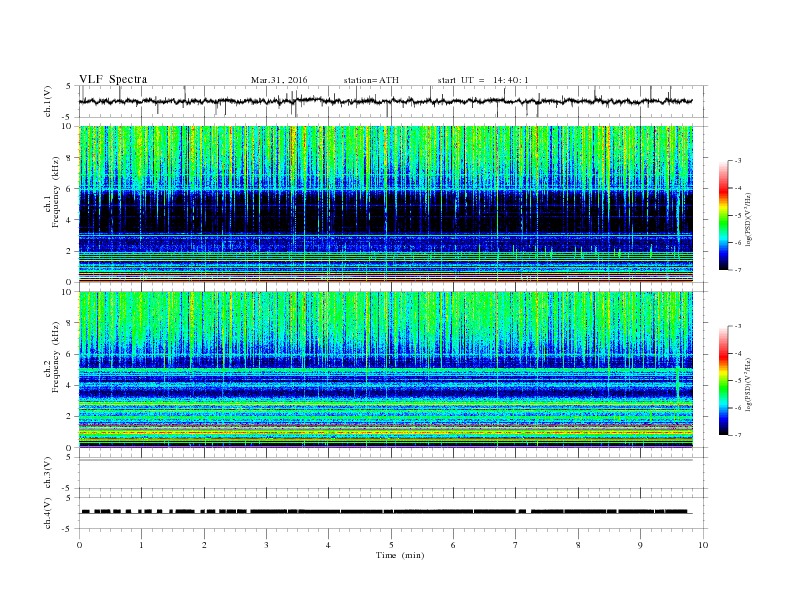Click the '-7' tick on ch.2 colorbar
The image size is (792, 612).
pos(738,435)
